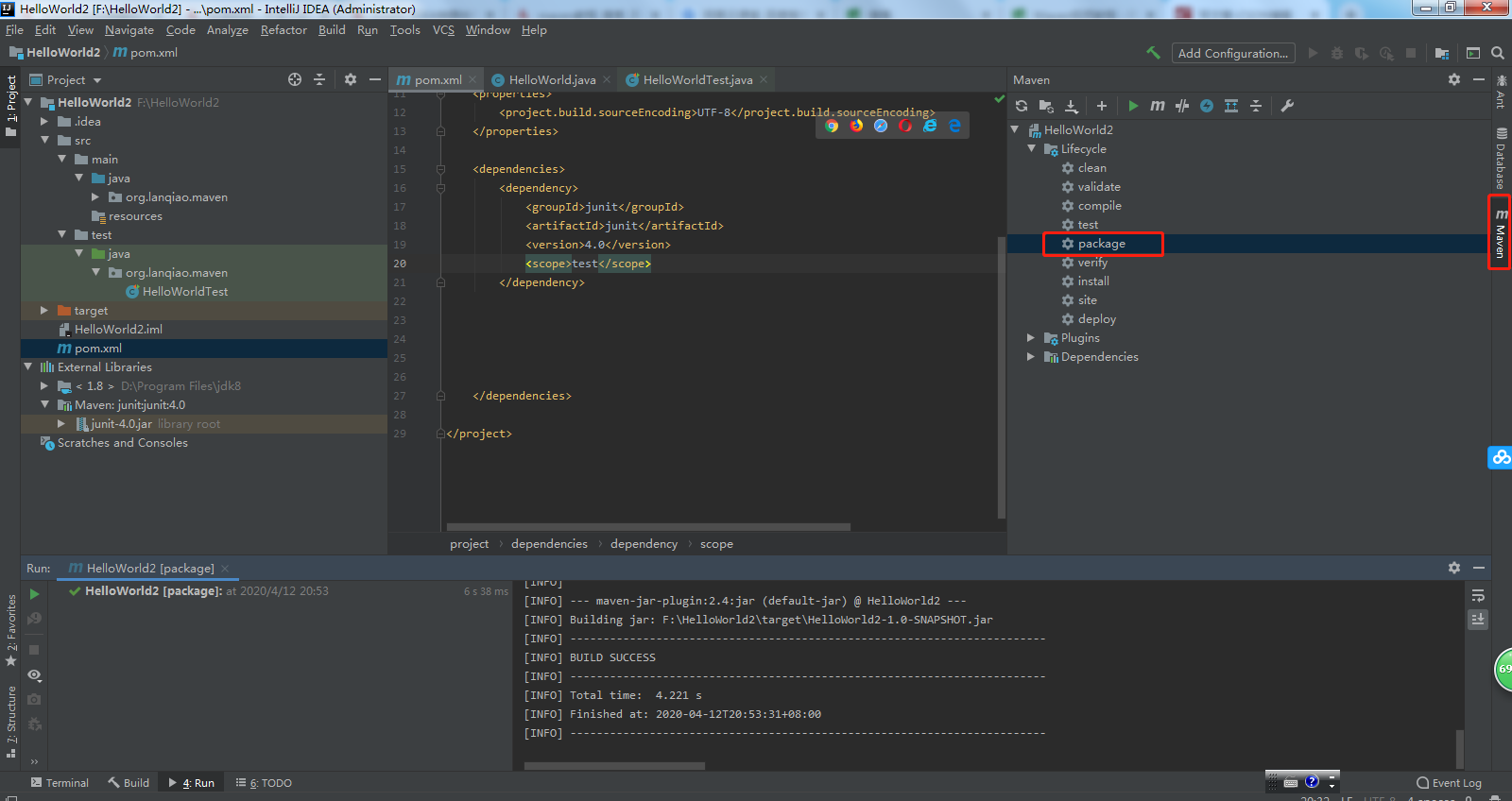
Task: Click Download Sources and Documentation icon in Maven
Action: (1072, 106)
